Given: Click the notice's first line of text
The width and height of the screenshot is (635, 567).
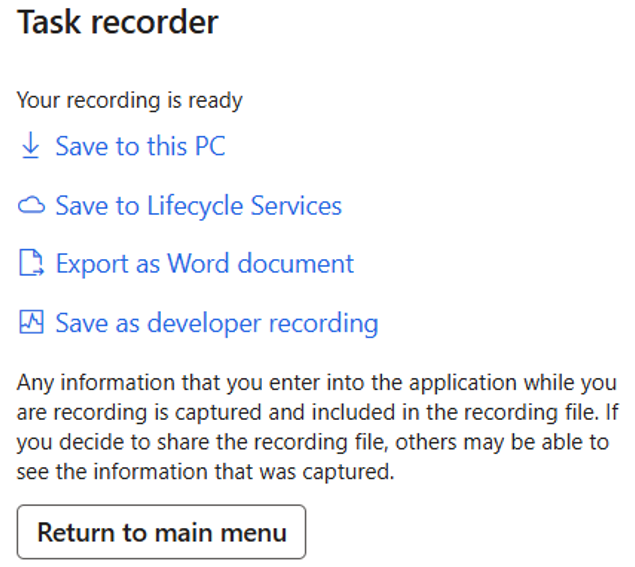Looking at the screenshot, I should 317,384.
